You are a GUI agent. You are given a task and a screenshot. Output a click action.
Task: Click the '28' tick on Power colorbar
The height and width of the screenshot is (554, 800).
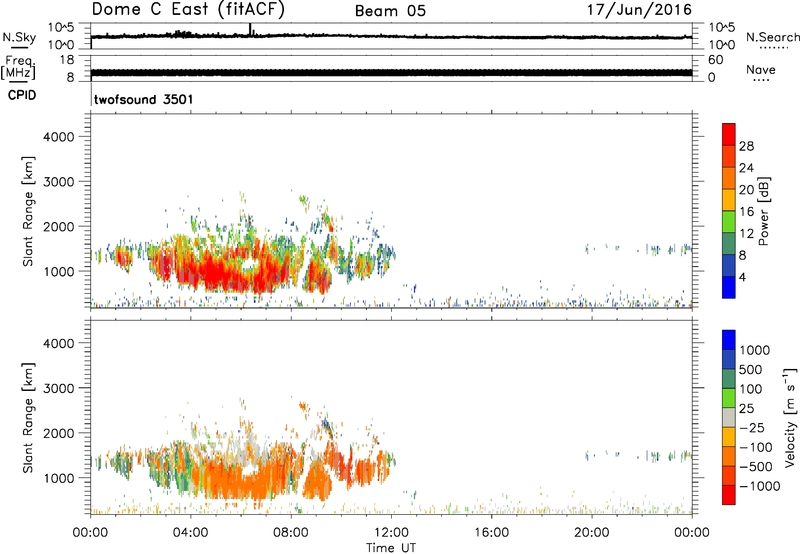(x=746, y=146)
